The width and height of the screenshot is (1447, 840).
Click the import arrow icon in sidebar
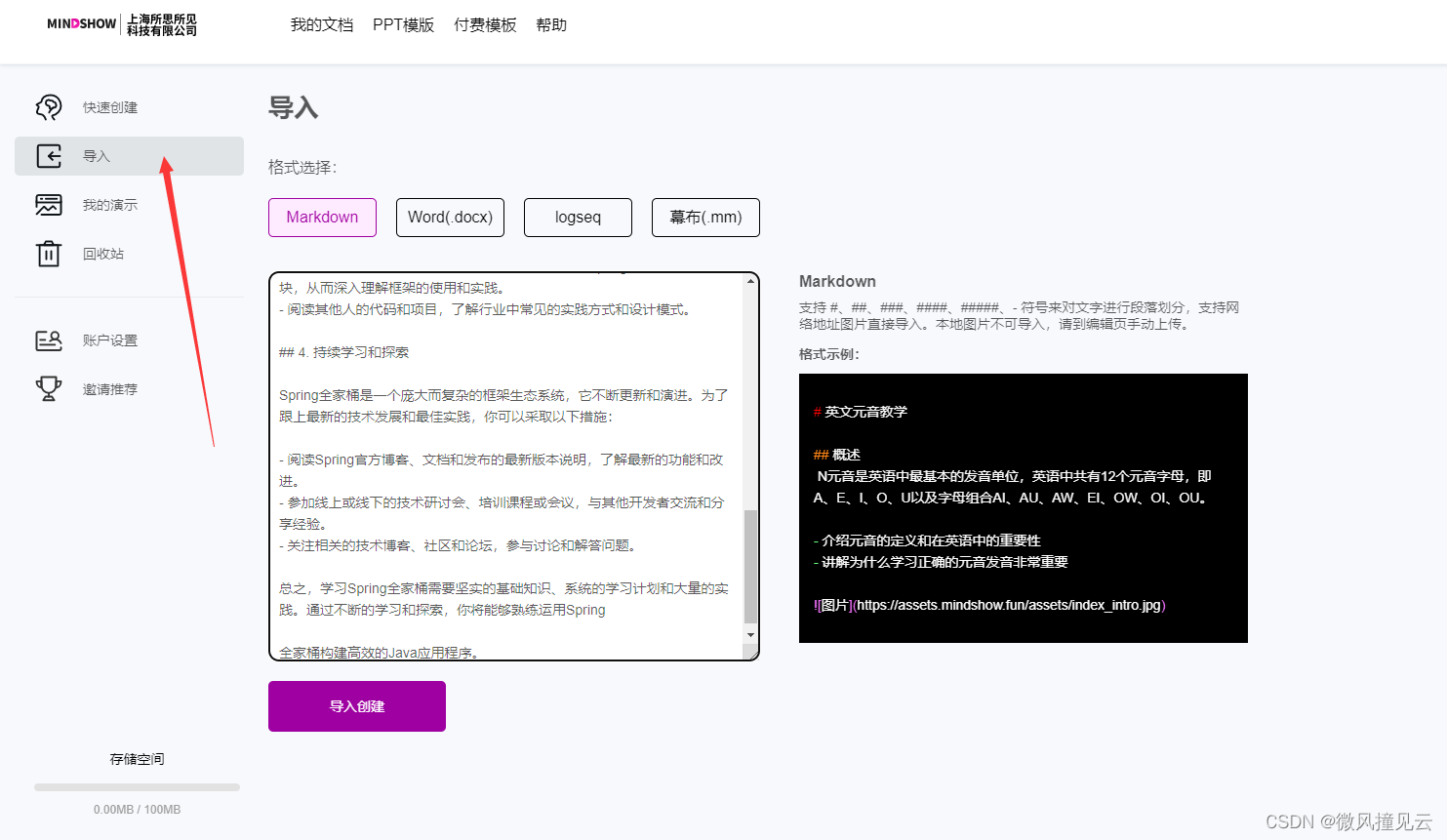(x=49, y=156)
